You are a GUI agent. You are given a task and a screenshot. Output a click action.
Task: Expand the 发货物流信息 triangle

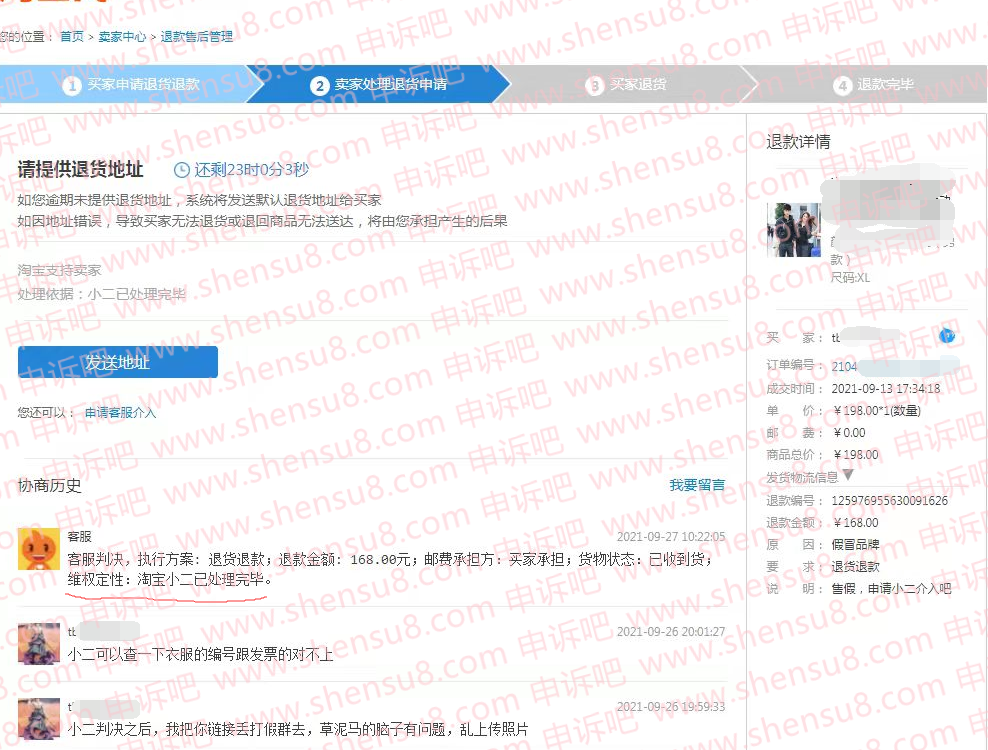click(x=848, y=476)
